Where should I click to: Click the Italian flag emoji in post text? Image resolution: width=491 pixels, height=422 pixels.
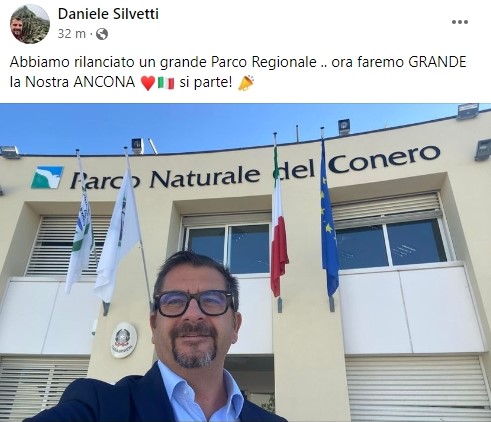(x=166, y=83)
